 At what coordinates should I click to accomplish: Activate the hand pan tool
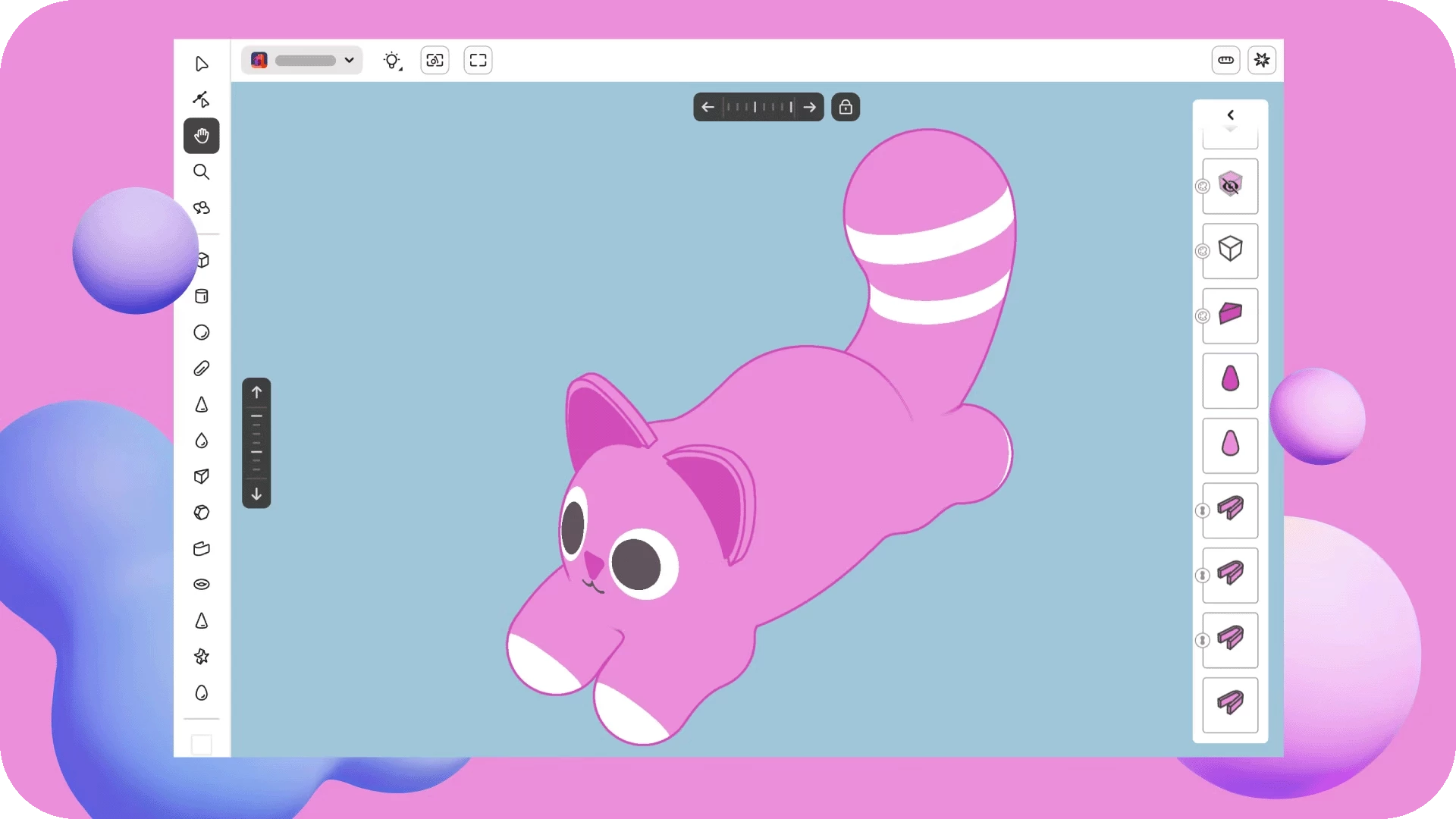pos(201,136)
